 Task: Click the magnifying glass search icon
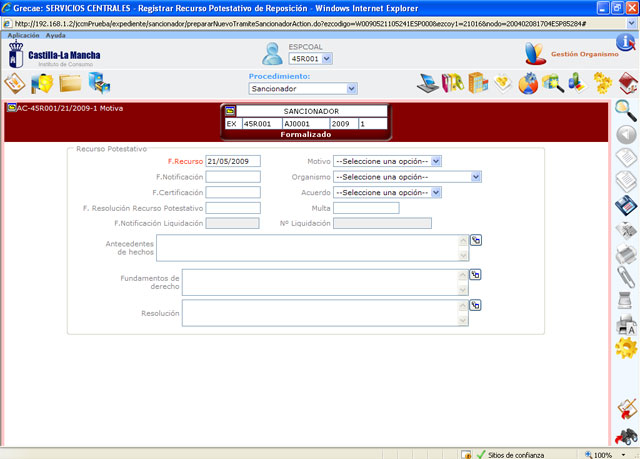(x=626, y=110)
